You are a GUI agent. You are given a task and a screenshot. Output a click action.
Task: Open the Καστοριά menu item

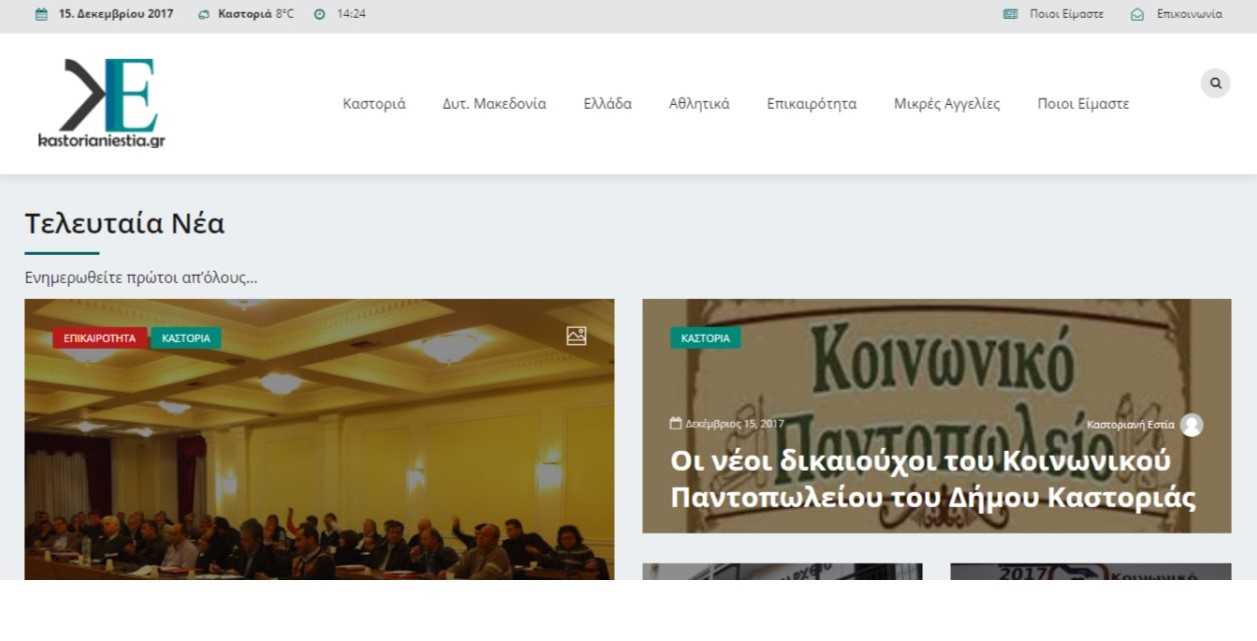pos(374,104)
